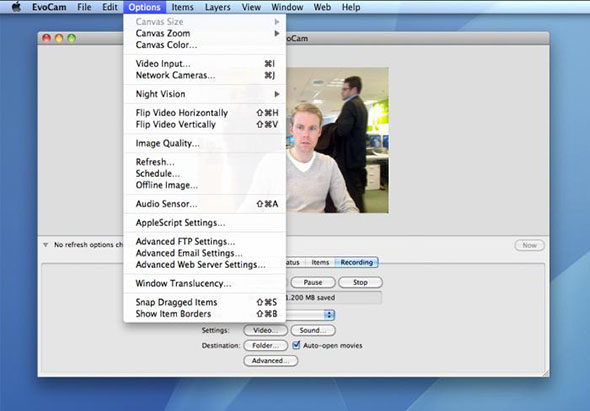The image size is (590, 411).
Task: Select Offline Image menu item
Action: point(205,185)
